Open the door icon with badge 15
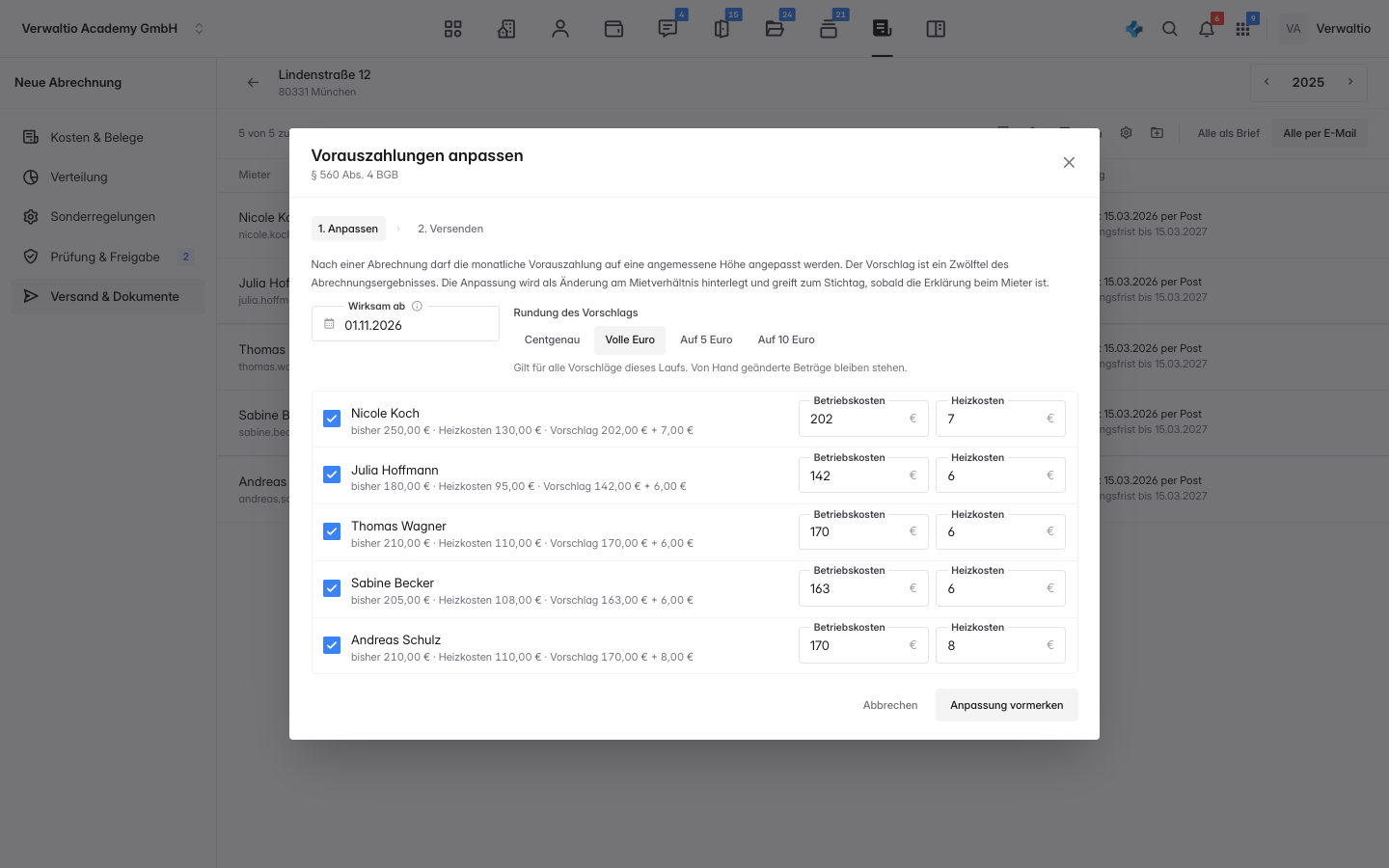The height and width of the screenshot is (868, 1389). pyautogui.click(x=722, y=29)
